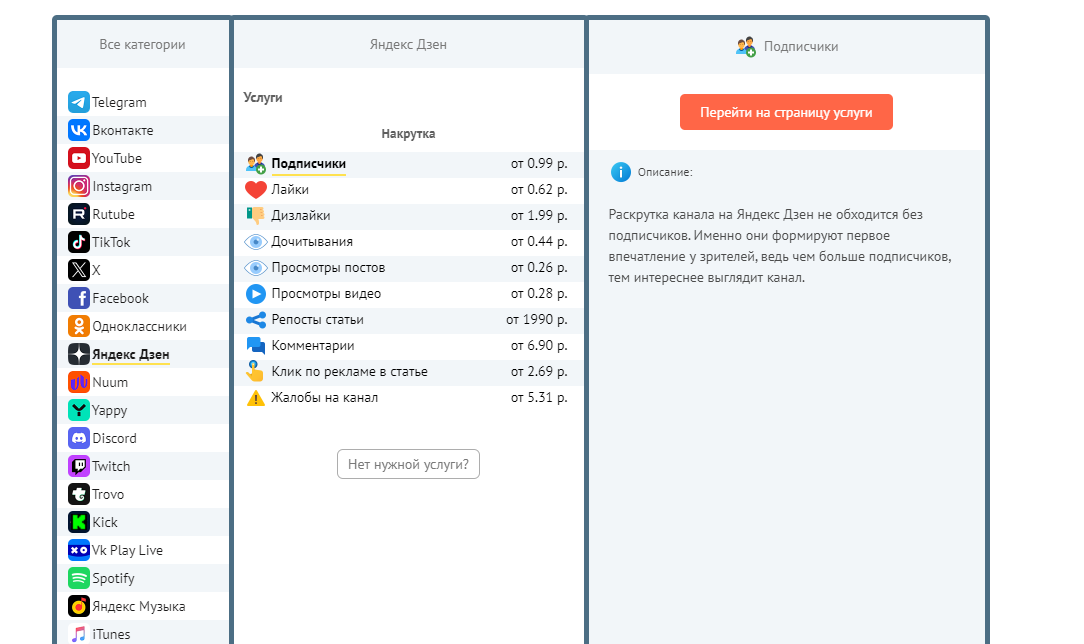This screenshot has width=1084, height=644.
Task: Click the Yappy logo icon
Action: click(x=79, y=410)
